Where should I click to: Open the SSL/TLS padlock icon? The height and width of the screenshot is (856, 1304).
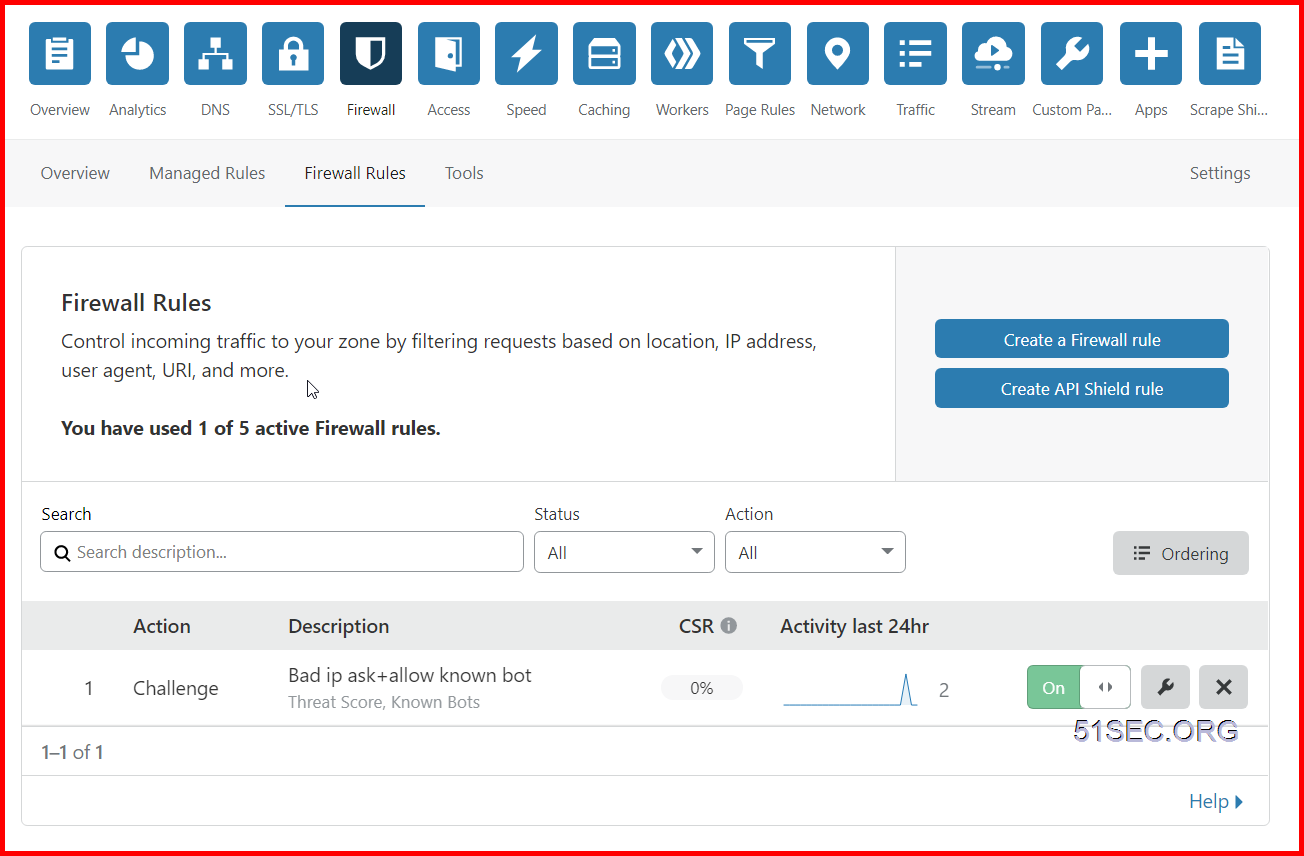[x=293, y=54]
